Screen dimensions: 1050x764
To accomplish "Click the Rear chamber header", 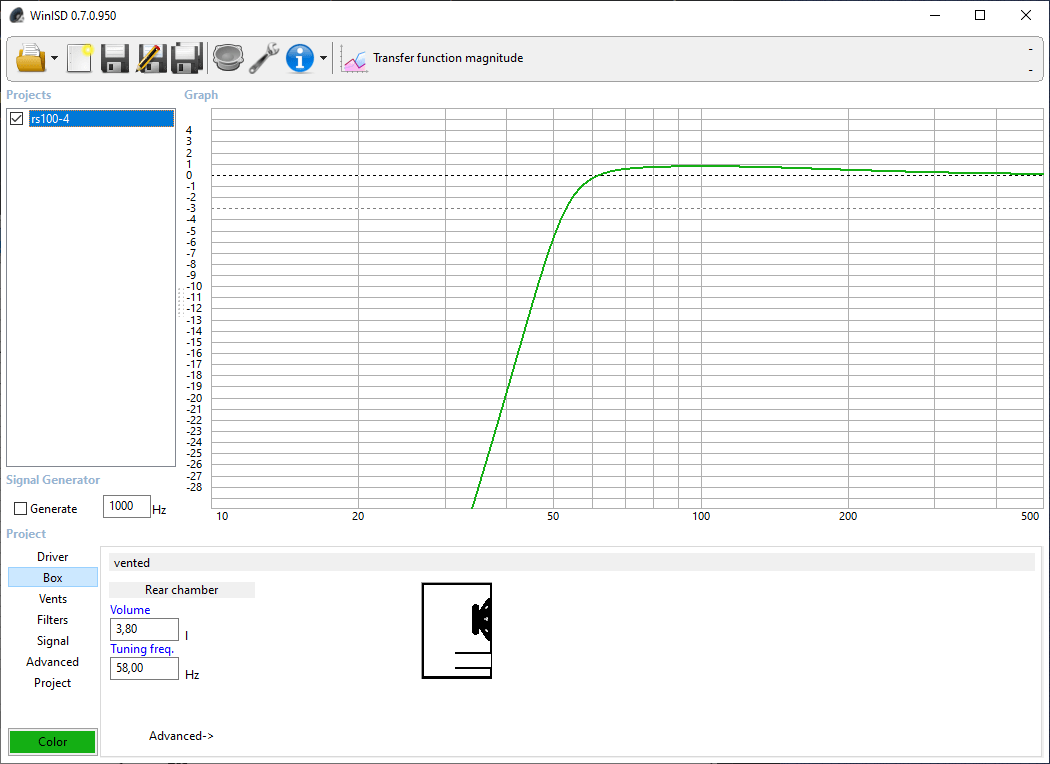I will point(181,590).
